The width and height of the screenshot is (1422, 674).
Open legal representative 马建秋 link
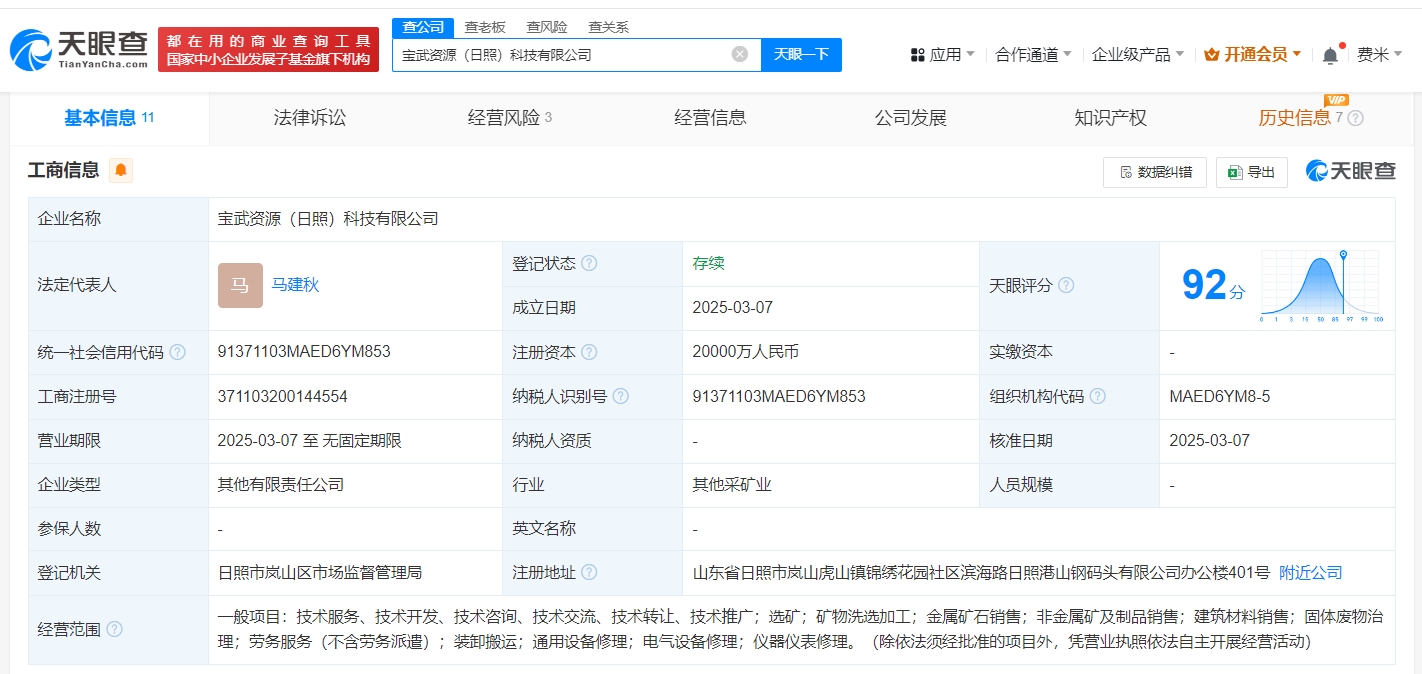(295, 285)
